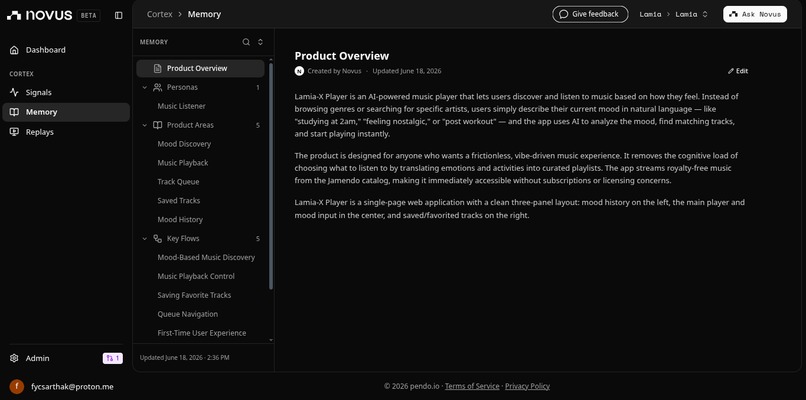Viewport: 806px width, 400px height.
Task: Click the Product Overview document icon
Action: pyautogui.click(x=157, y=68)
